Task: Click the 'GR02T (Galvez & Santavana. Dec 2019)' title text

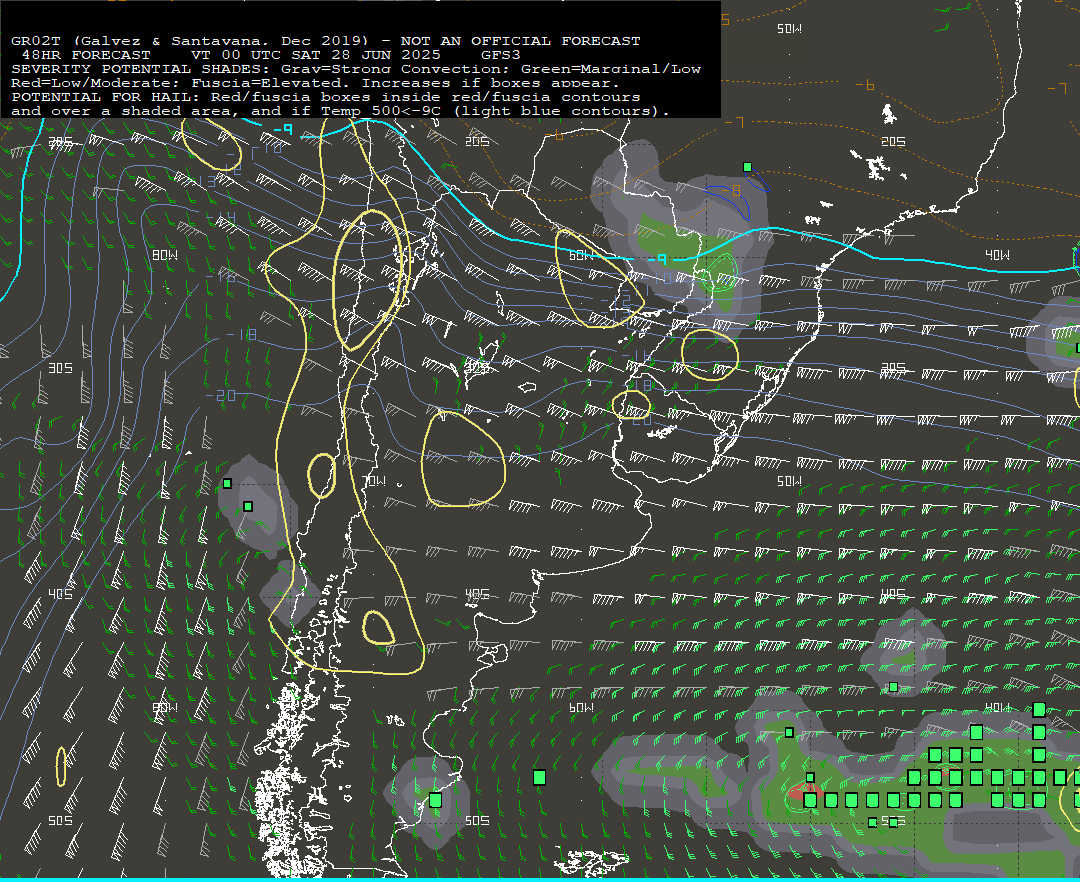Action: click(x=191, y=41)
